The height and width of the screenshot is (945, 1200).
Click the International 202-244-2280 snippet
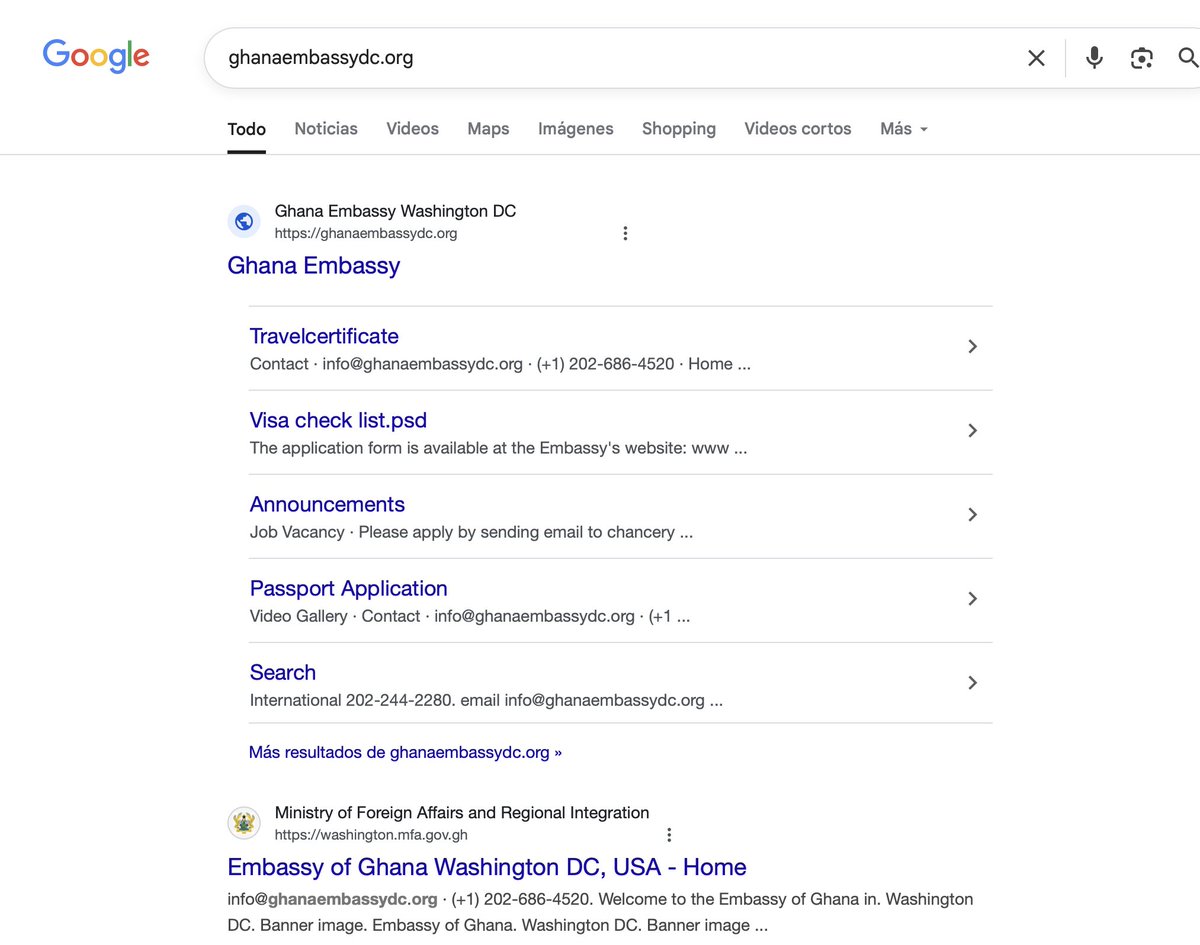(x=486, y=700)
